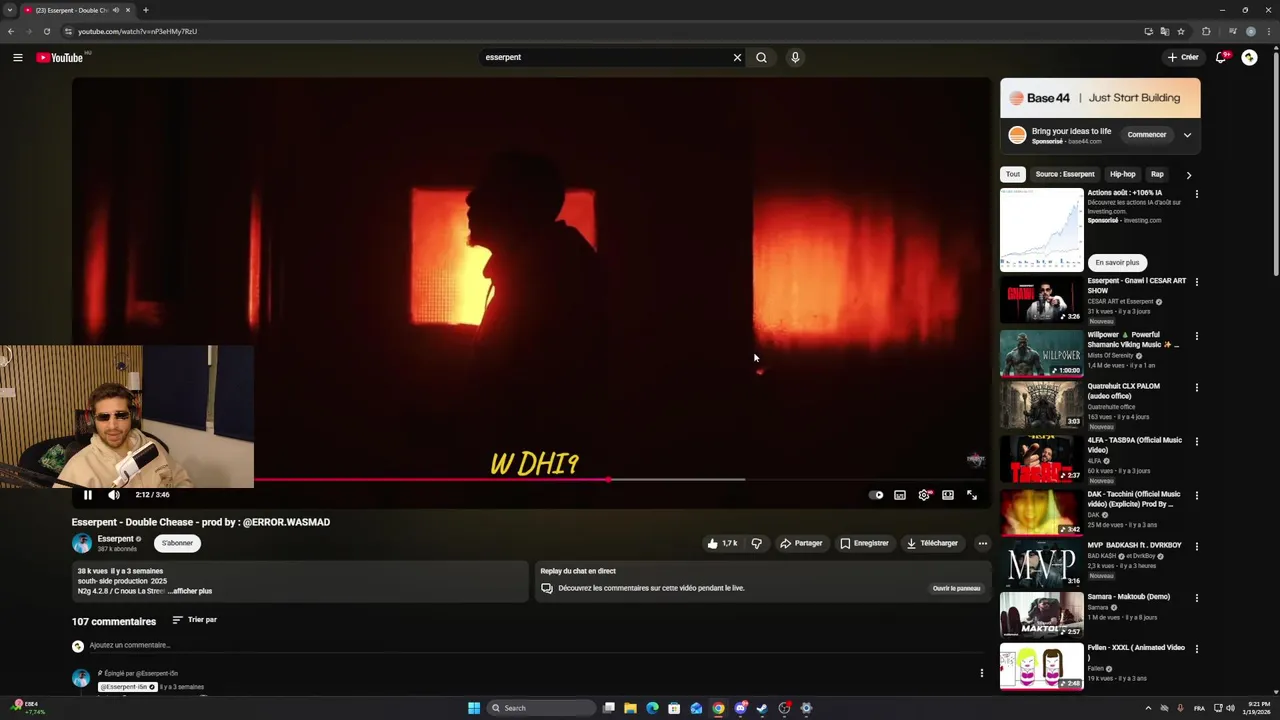Select the Rap filter chip
Viewport: 1280px width, 720px height.
(x=1157, y=174)
